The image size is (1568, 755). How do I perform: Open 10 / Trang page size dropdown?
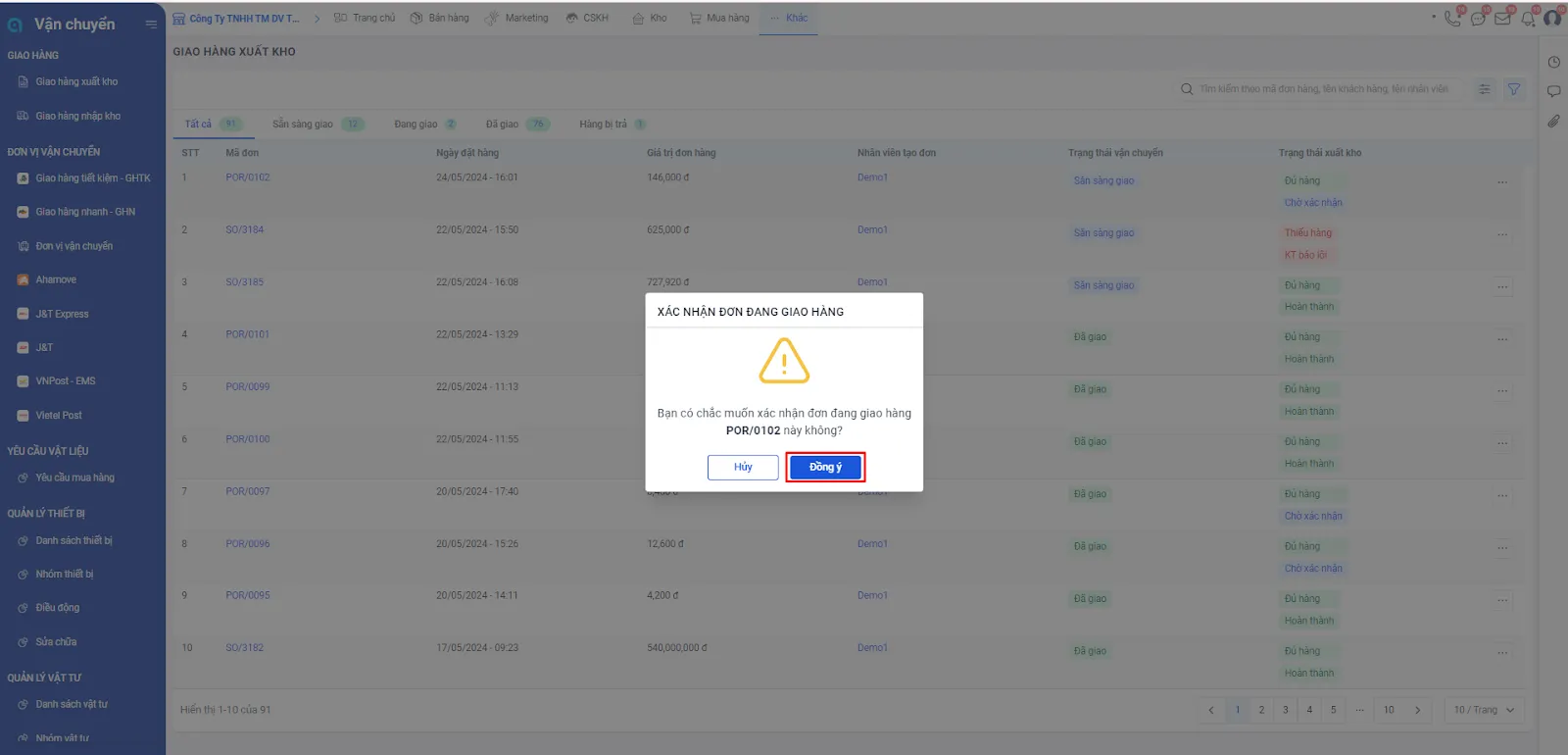[1484, 710]
